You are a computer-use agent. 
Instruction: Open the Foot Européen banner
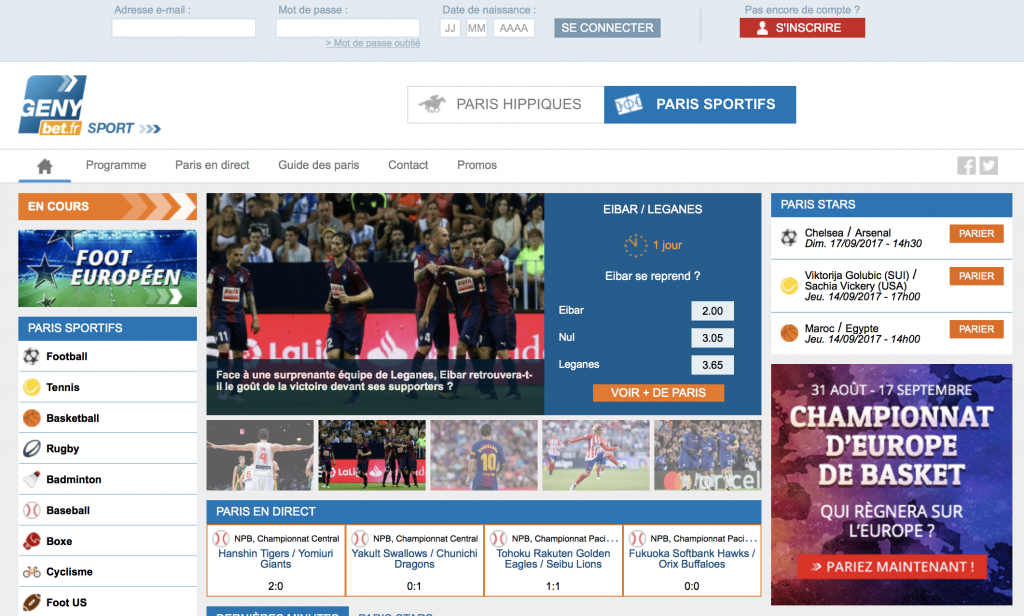click(x=107, y=268)
